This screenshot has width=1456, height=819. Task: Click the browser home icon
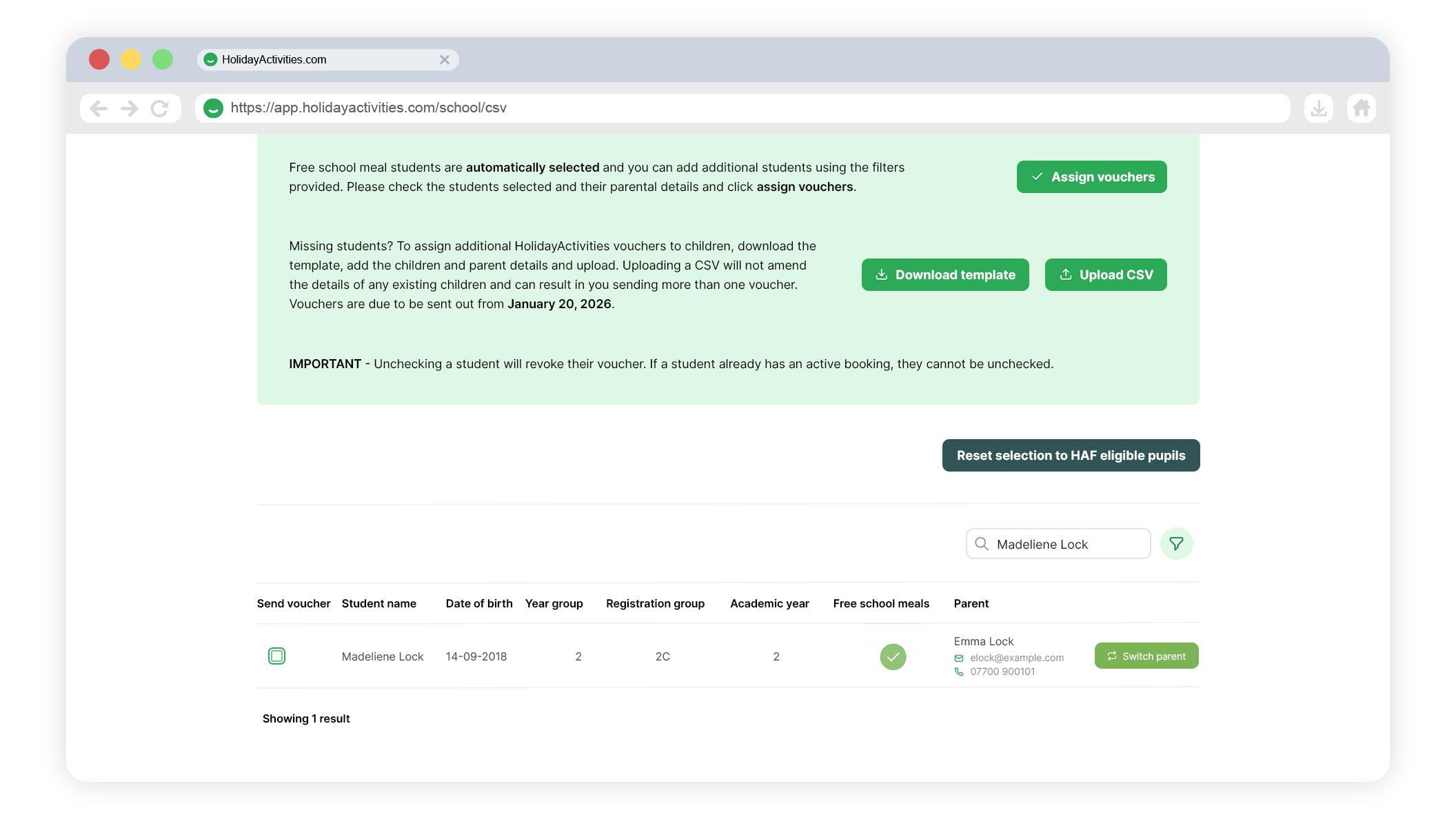click(x=1361, y=108)
